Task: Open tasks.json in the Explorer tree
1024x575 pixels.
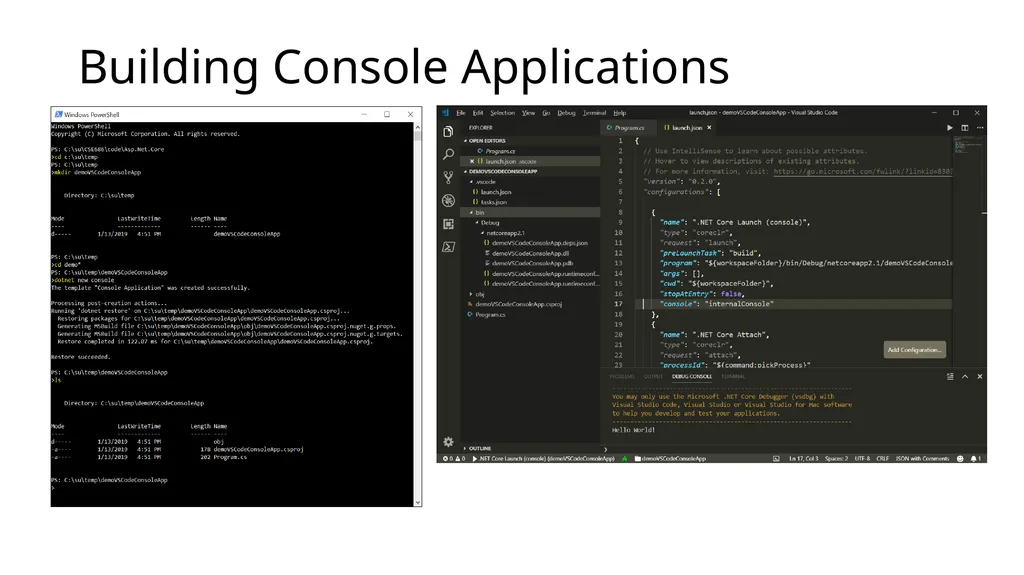Action: 493,202
